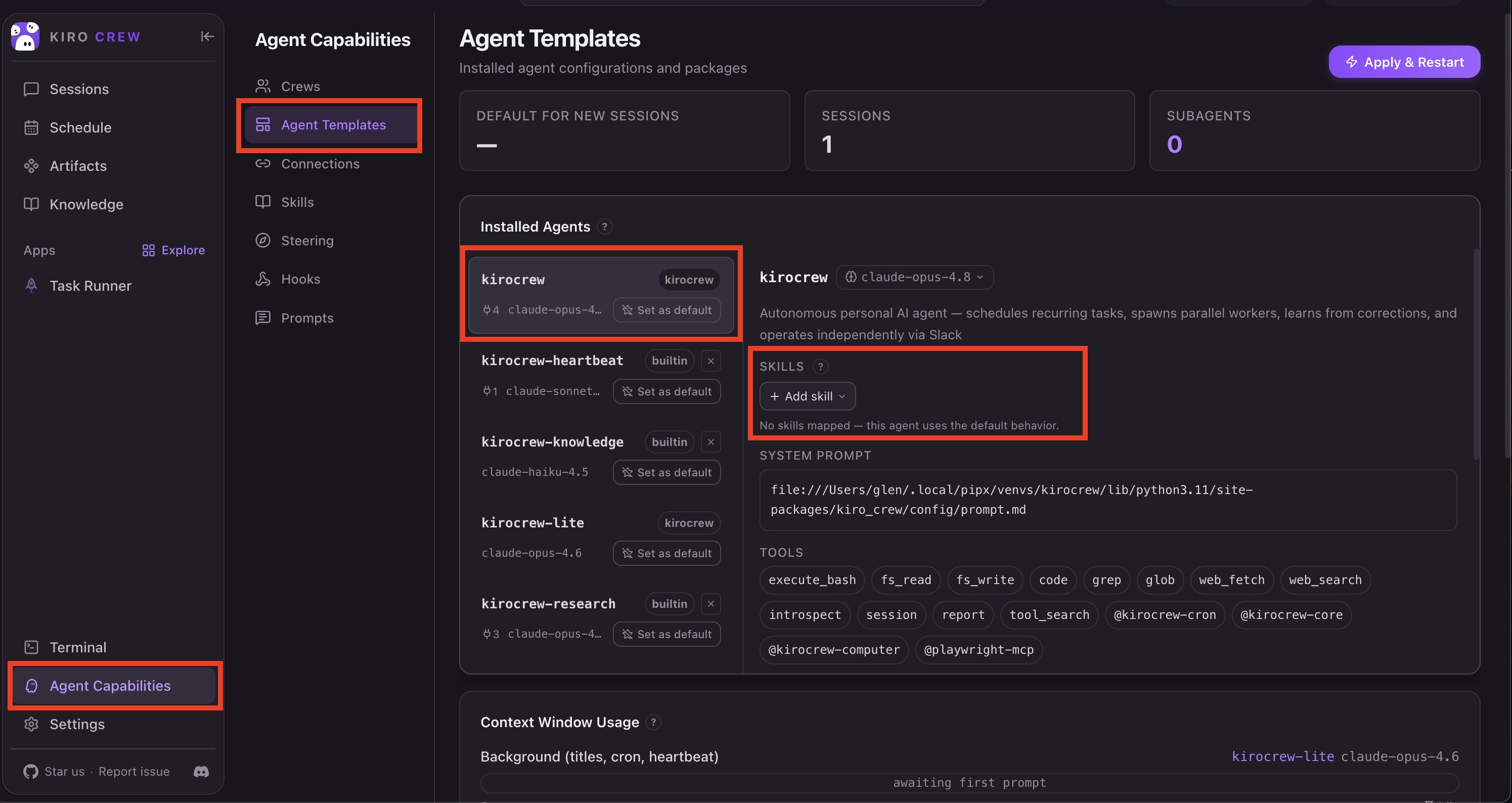Open Prompts via its message icon
The width and height of the screenshot is (1512, 803).
point(263,318)
